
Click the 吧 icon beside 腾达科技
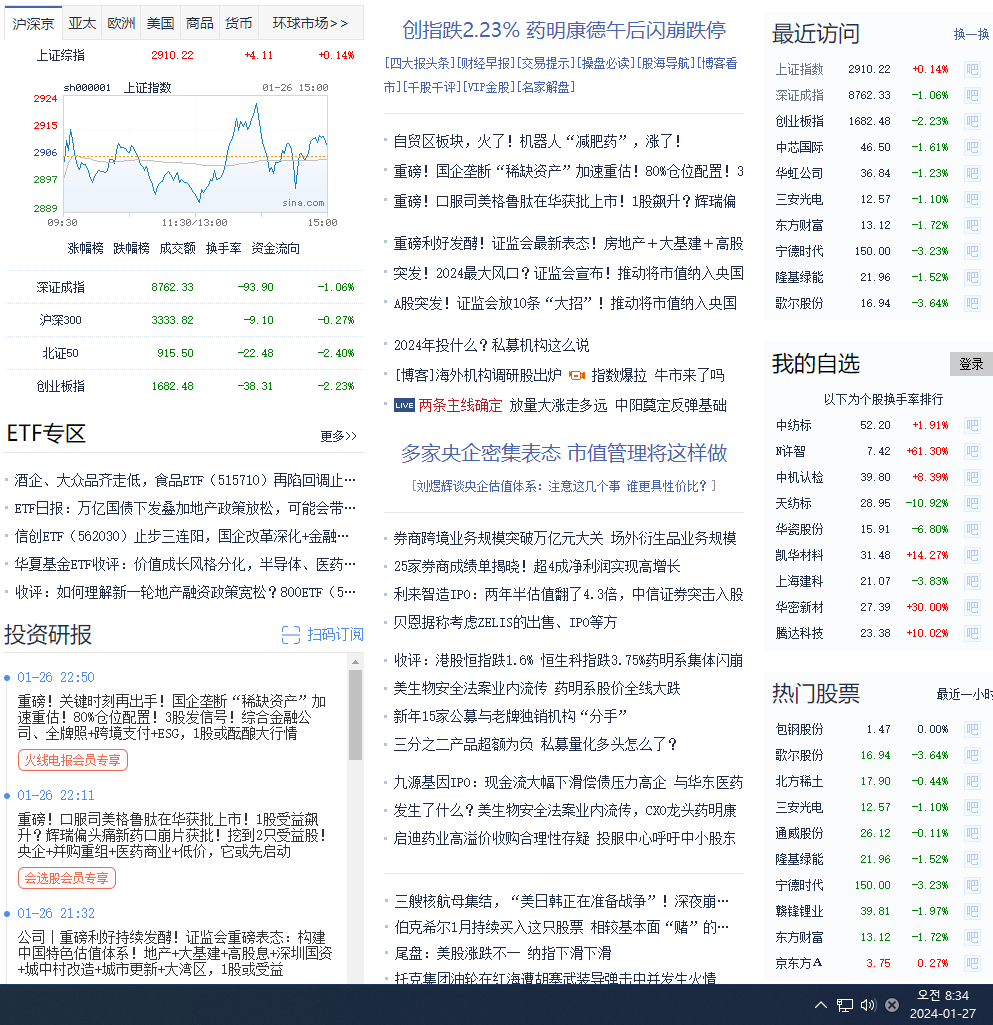click(972, 633)
